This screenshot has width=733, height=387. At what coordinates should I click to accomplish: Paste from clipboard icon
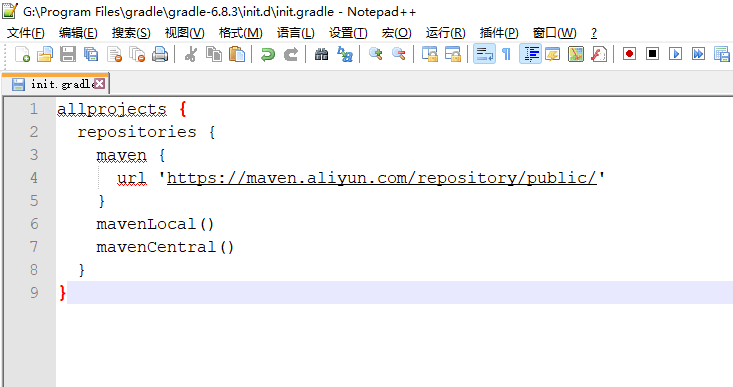(x=237, y=54)
